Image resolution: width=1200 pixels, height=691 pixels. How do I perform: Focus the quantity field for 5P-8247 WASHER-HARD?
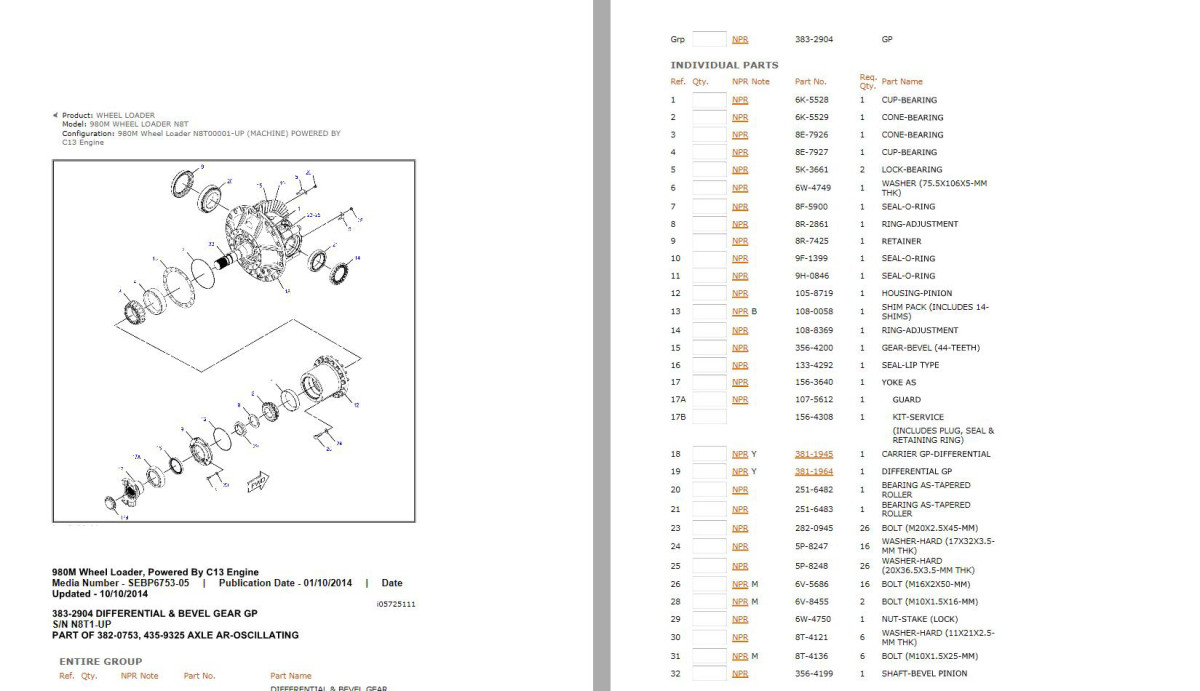(x=709, y=547)
